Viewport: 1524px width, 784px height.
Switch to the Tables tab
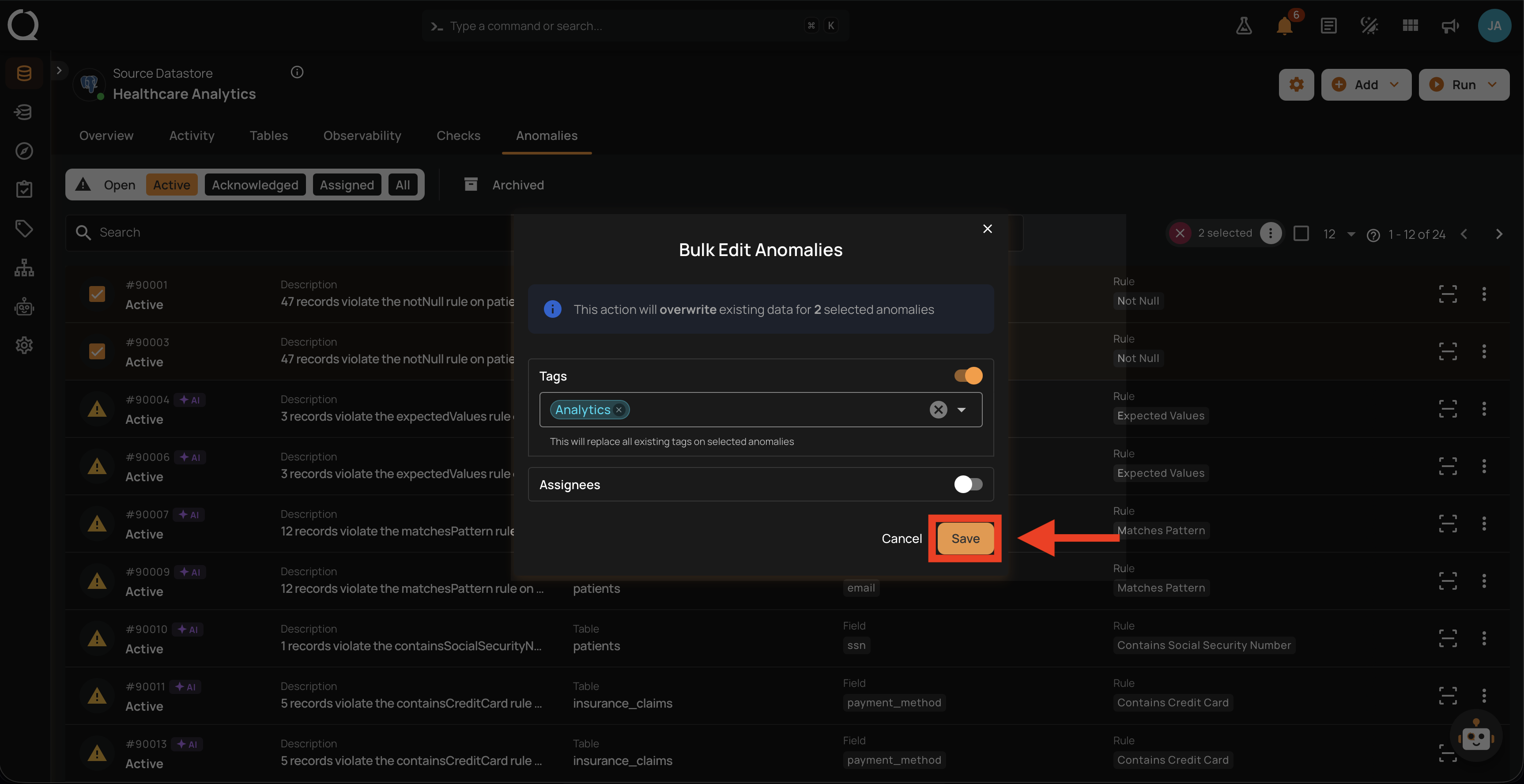[x=268, y=136]
